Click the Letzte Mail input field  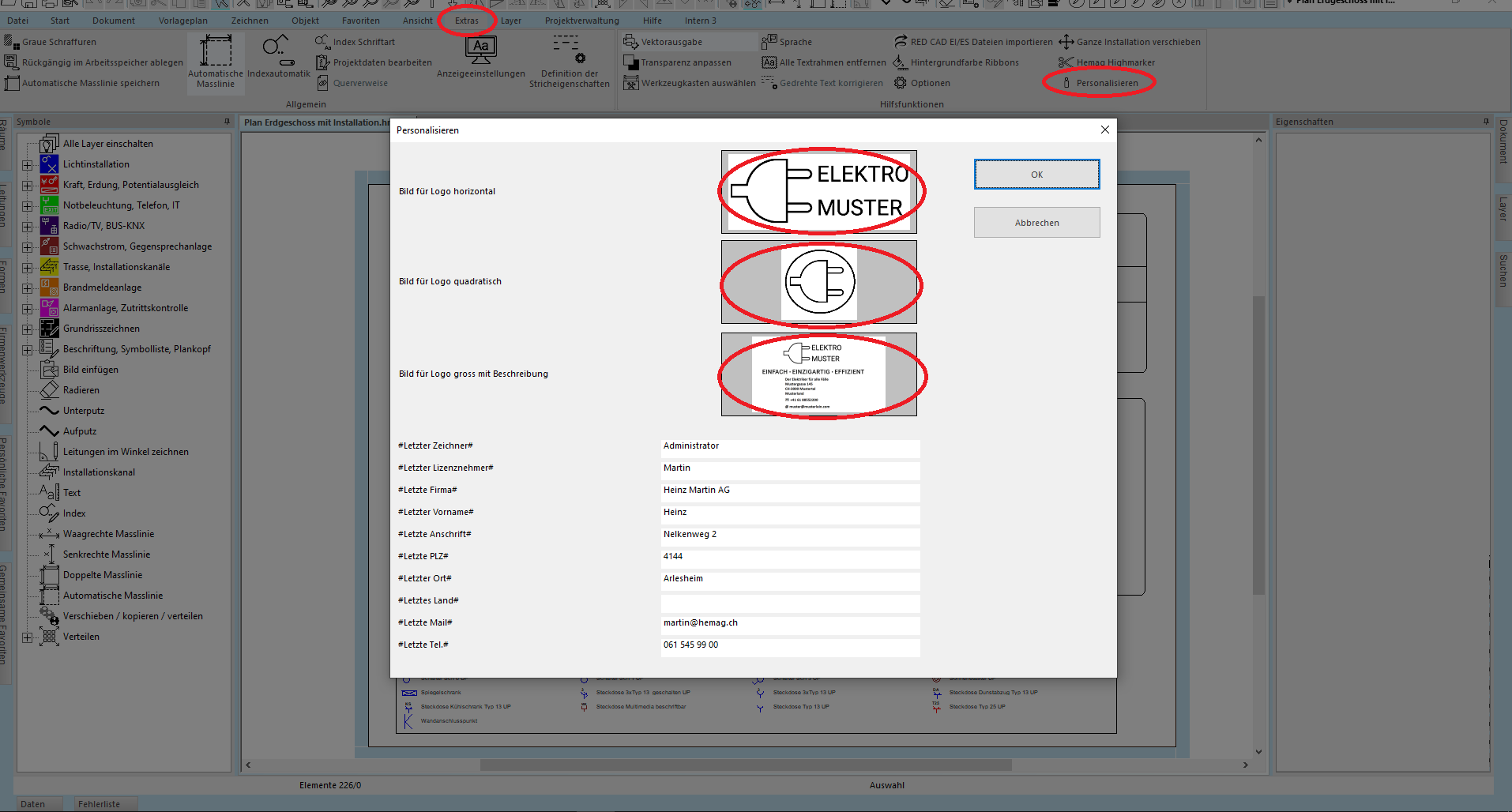(790, 623)
